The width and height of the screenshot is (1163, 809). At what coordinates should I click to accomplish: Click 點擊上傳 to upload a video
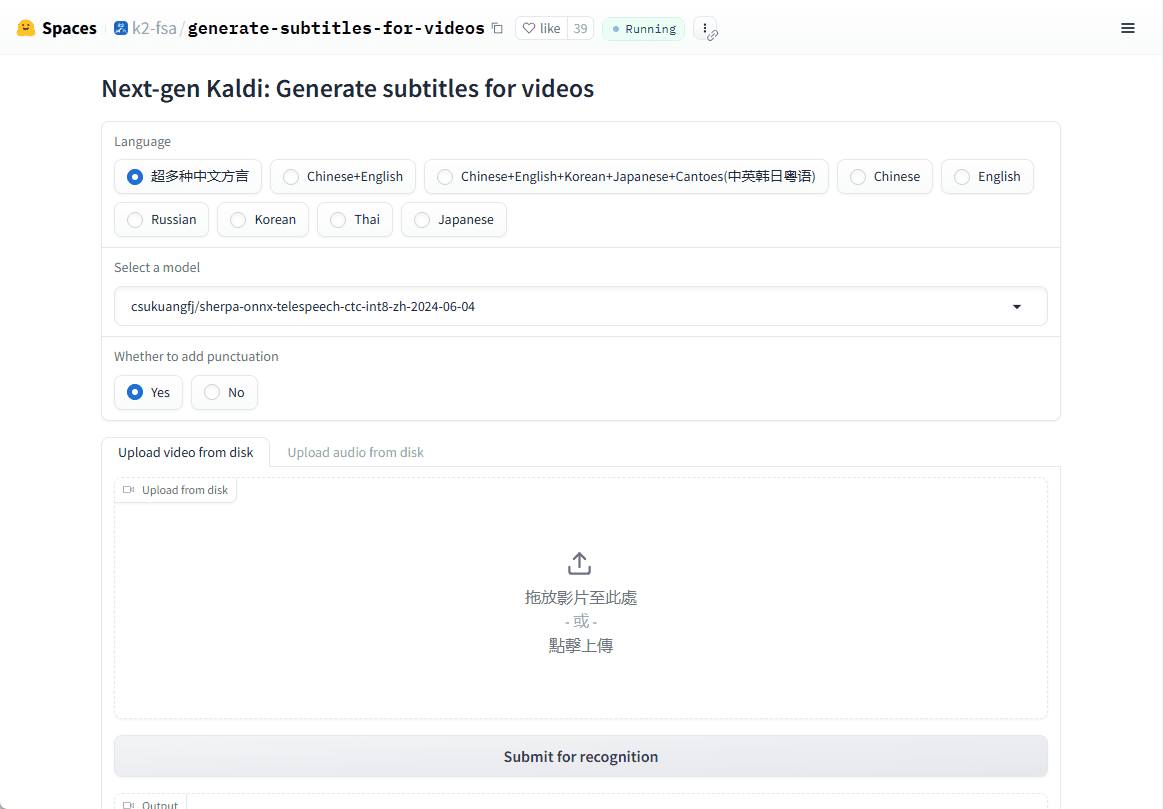pyautogui.click(x=581, y=645)
